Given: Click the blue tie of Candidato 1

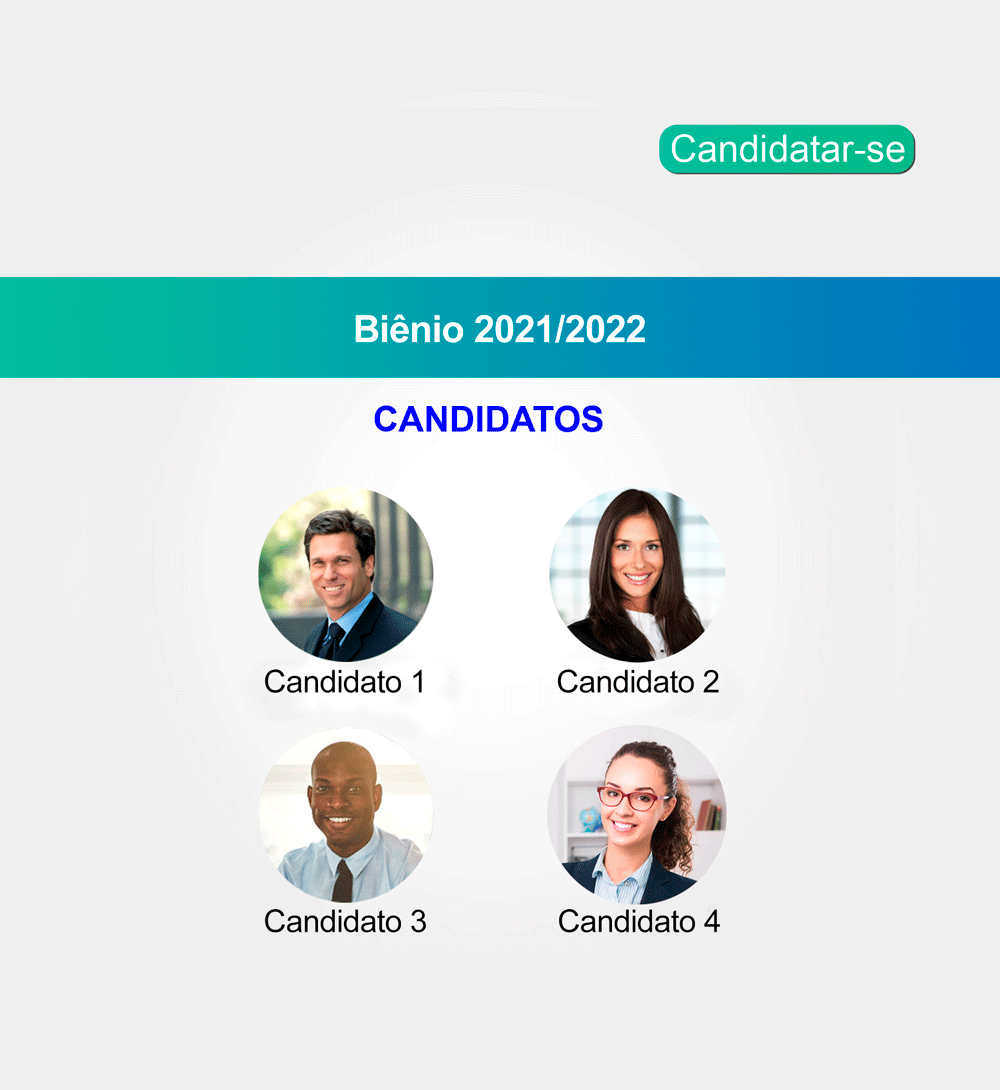Looking at the screenshot, I should pos(331,641).
